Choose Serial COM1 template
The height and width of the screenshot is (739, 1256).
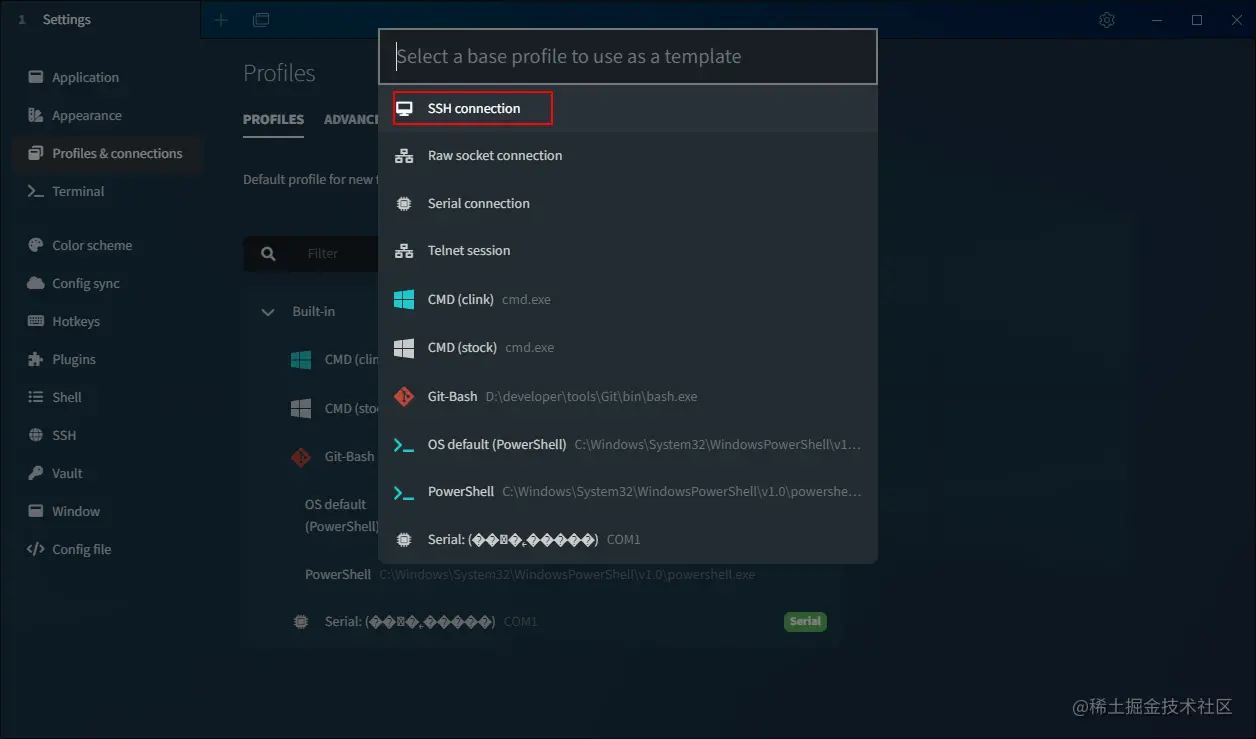(x=628, y=539)
